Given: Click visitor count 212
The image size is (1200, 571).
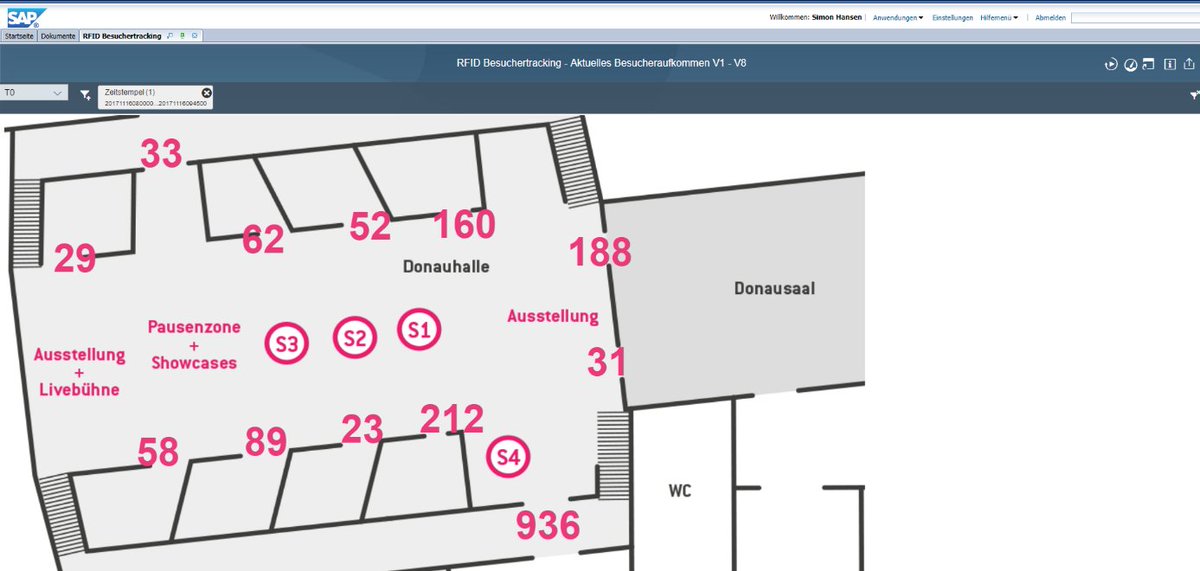Looking at the screenshot, I should tap(452, 418).
